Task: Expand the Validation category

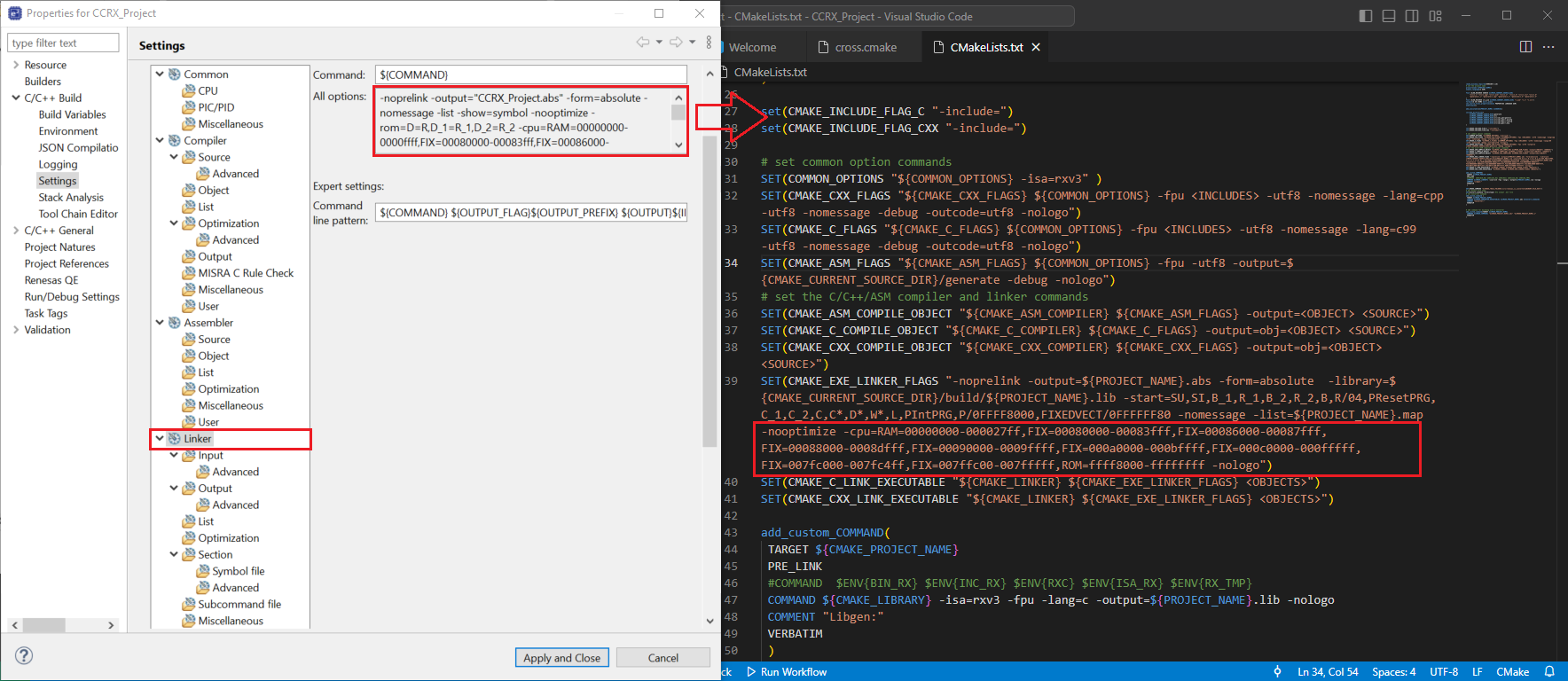Action: (x=16, y=330)
